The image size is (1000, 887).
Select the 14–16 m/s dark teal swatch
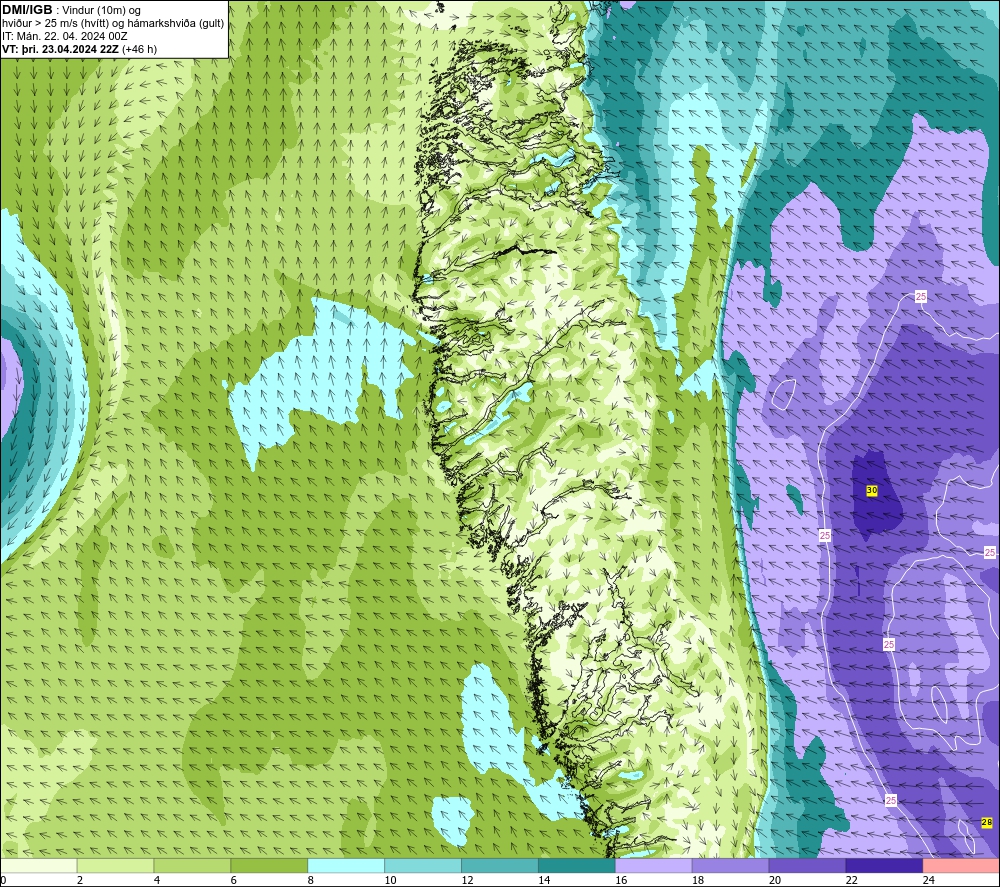tap(577, 865)
